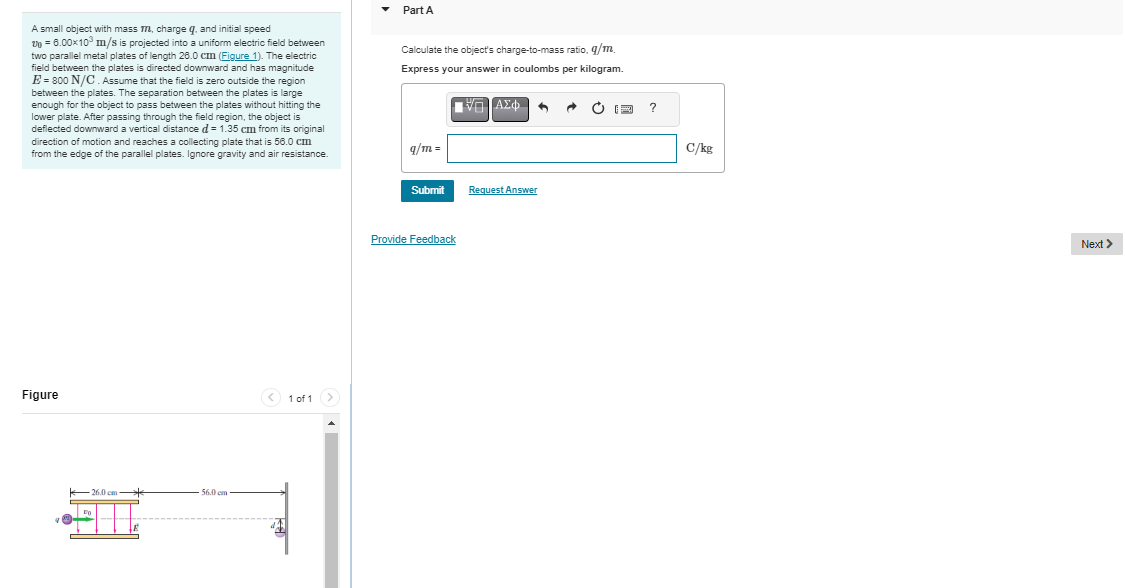Click the Request Answer link
Image resolution: width=1125 pixels, height=588 pixels.
pyautogui.click(x=502, y=190)
